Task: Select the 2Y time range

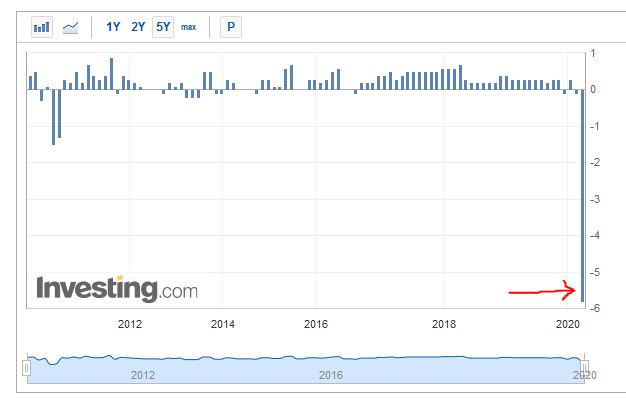Action: [x=138, y=27]
